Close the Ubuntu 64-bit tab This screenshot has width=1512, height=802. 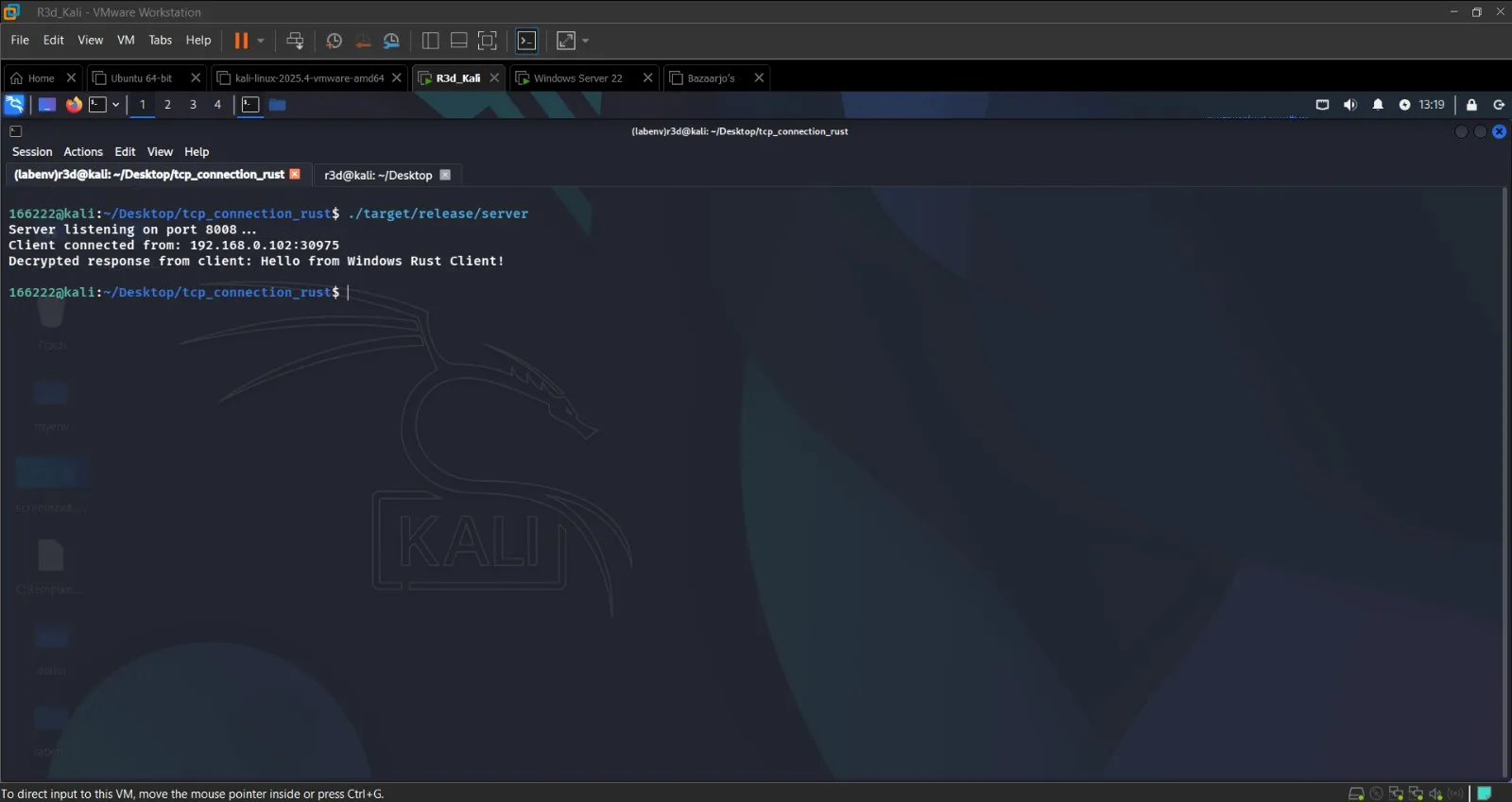pyautogui.click(x=196, y=78)
